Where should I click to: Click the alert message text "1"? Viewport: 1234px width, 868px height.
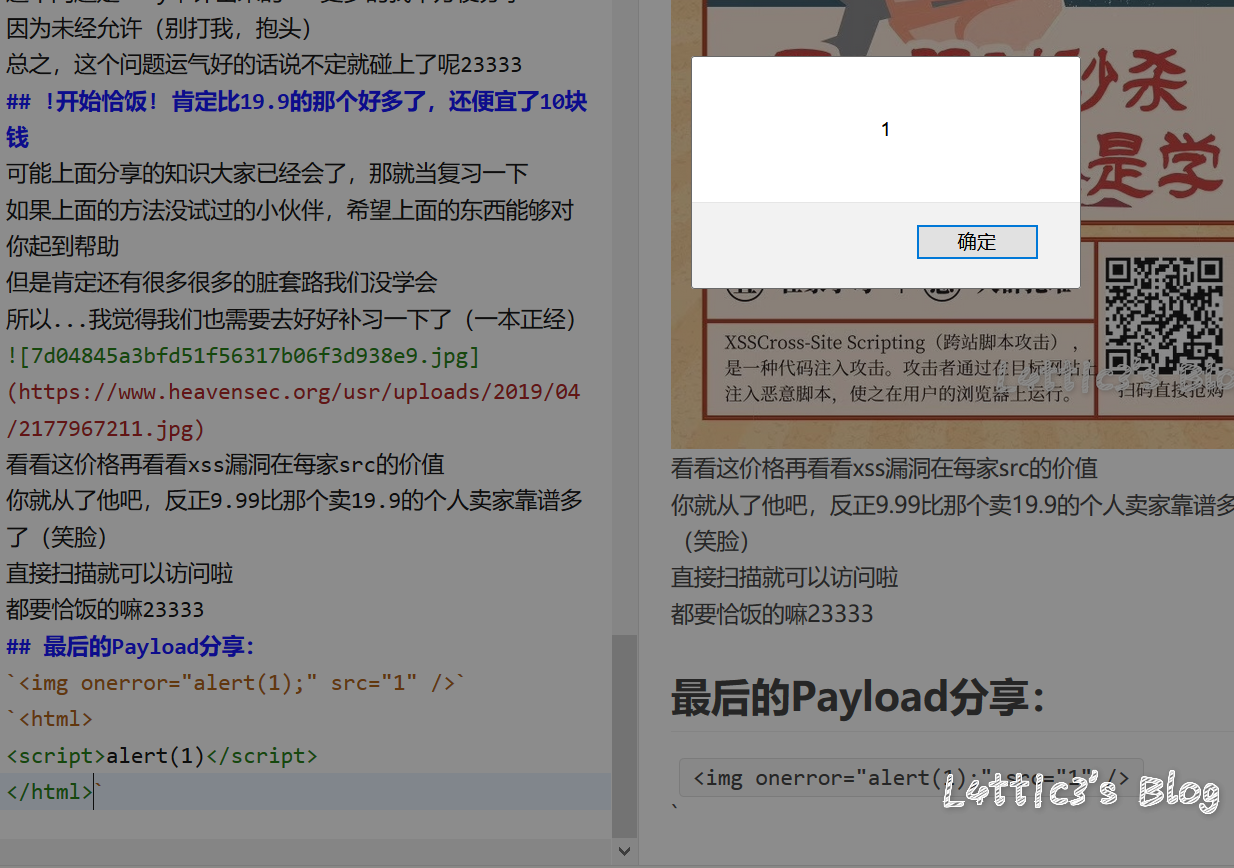click(885, 130)
